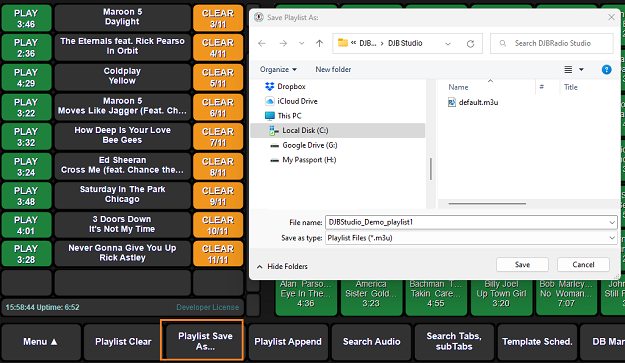This screenshot has width=625, height=363.
Task: Select DJB Studio in the breadcrumb path
Action: pyautogui.click(x=405, y=43)
